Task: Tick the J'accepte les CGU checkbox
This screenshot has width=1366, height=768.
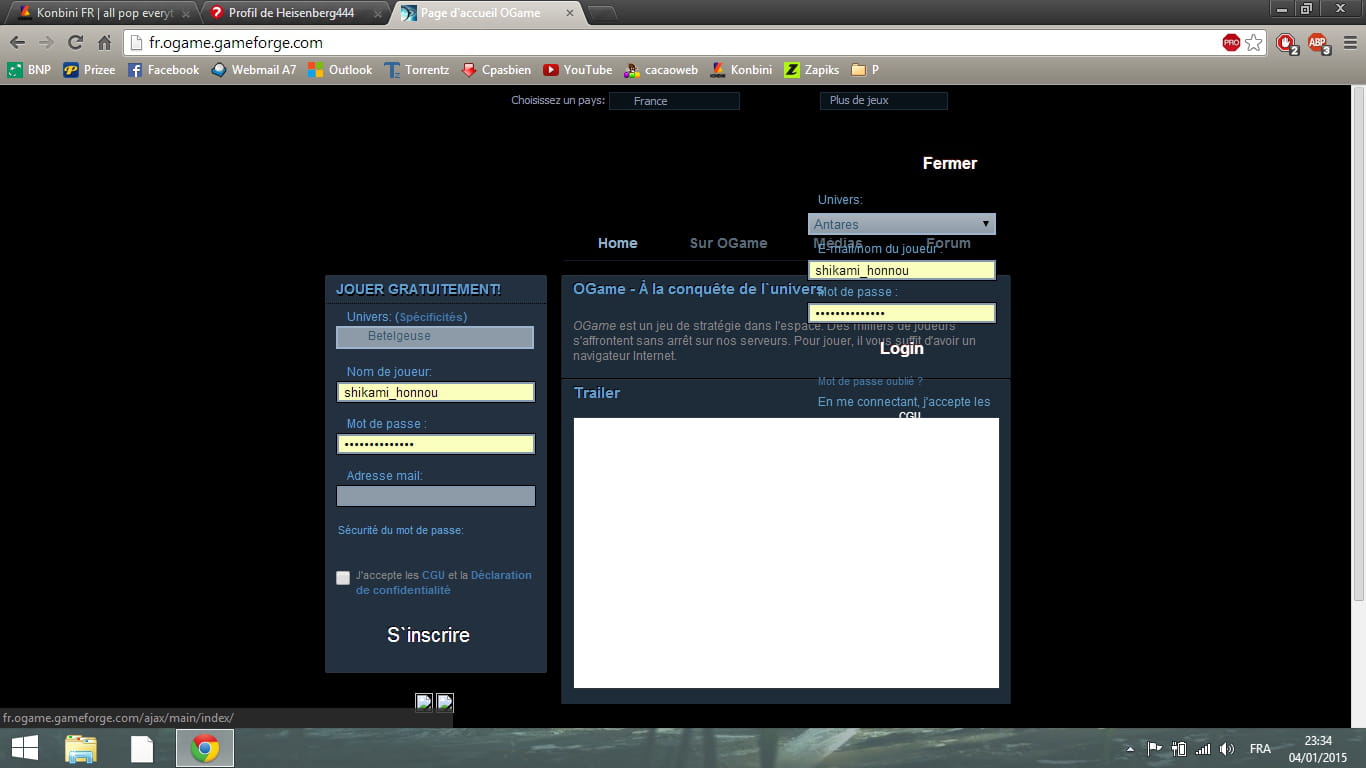Action: tap(343, 578)
